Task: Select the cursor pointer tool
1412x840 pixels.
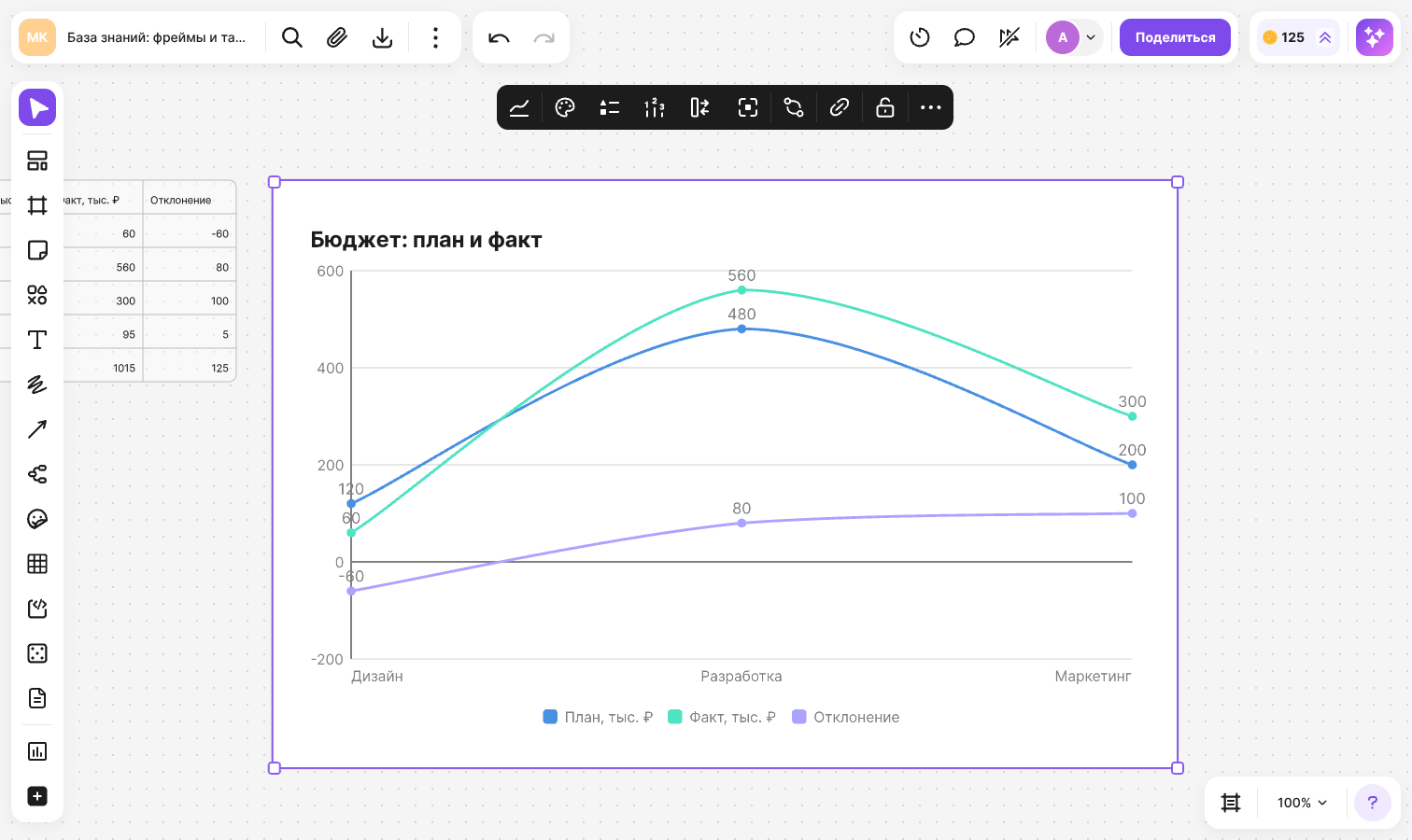Action: (37, 107)
